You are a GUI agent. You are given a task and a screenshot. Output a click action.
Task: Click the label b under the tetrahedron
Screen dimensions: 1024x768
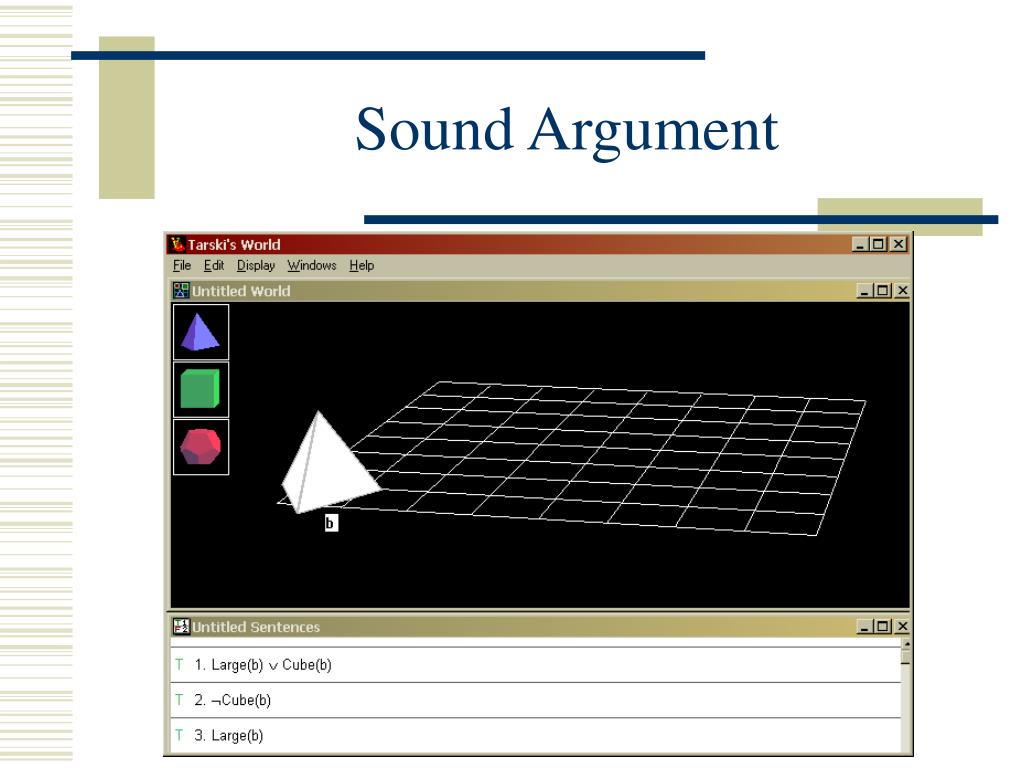pyautogui.click(x=331, y=523)
